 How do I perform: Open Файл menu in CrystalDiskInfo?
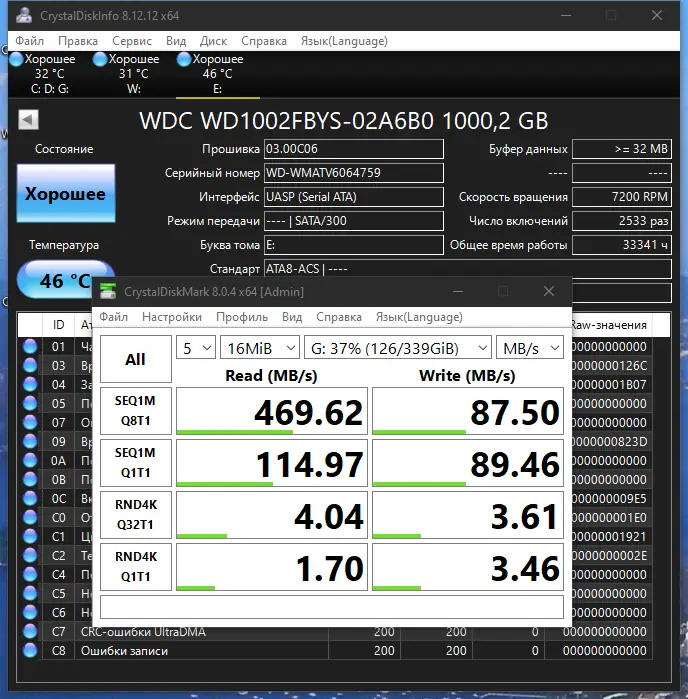29,41
